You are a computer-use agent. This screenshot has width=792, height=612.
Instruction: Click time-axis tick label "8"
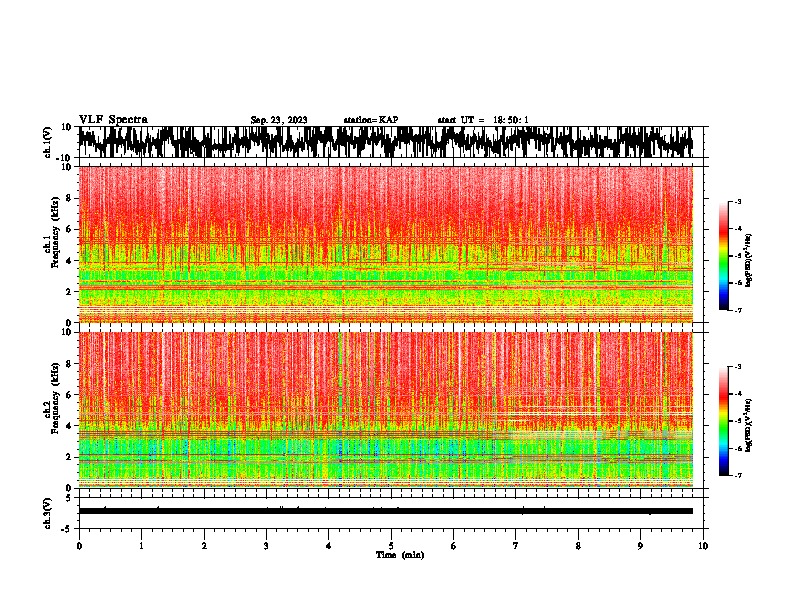coord(578,546)
